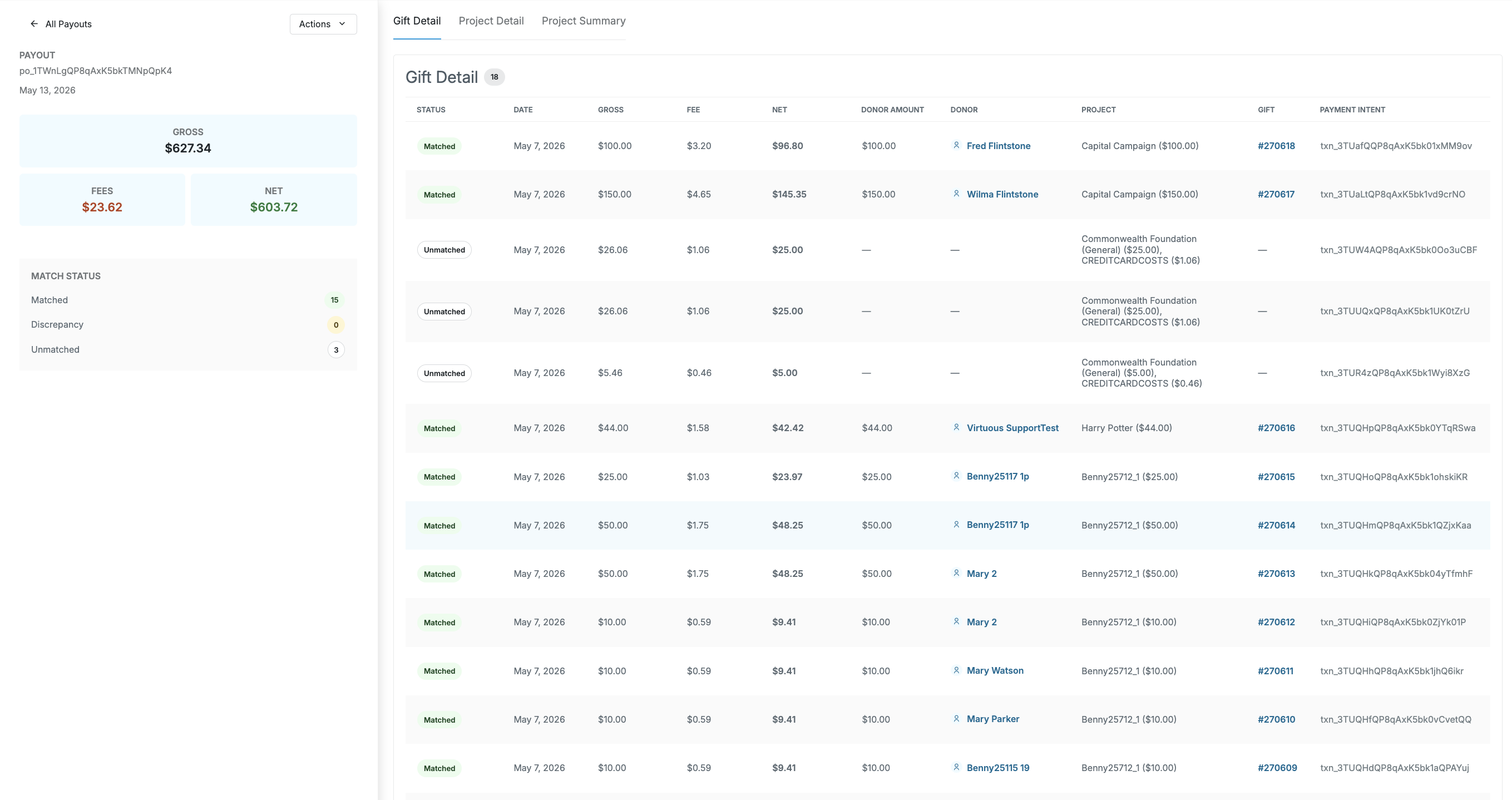The height and width of the screenshot is (800, 1512).
Task: Click payment intent txn_3TUQHpQP8qAxK5bk0YTqRSwa
Action: [x=1397, y=428]
